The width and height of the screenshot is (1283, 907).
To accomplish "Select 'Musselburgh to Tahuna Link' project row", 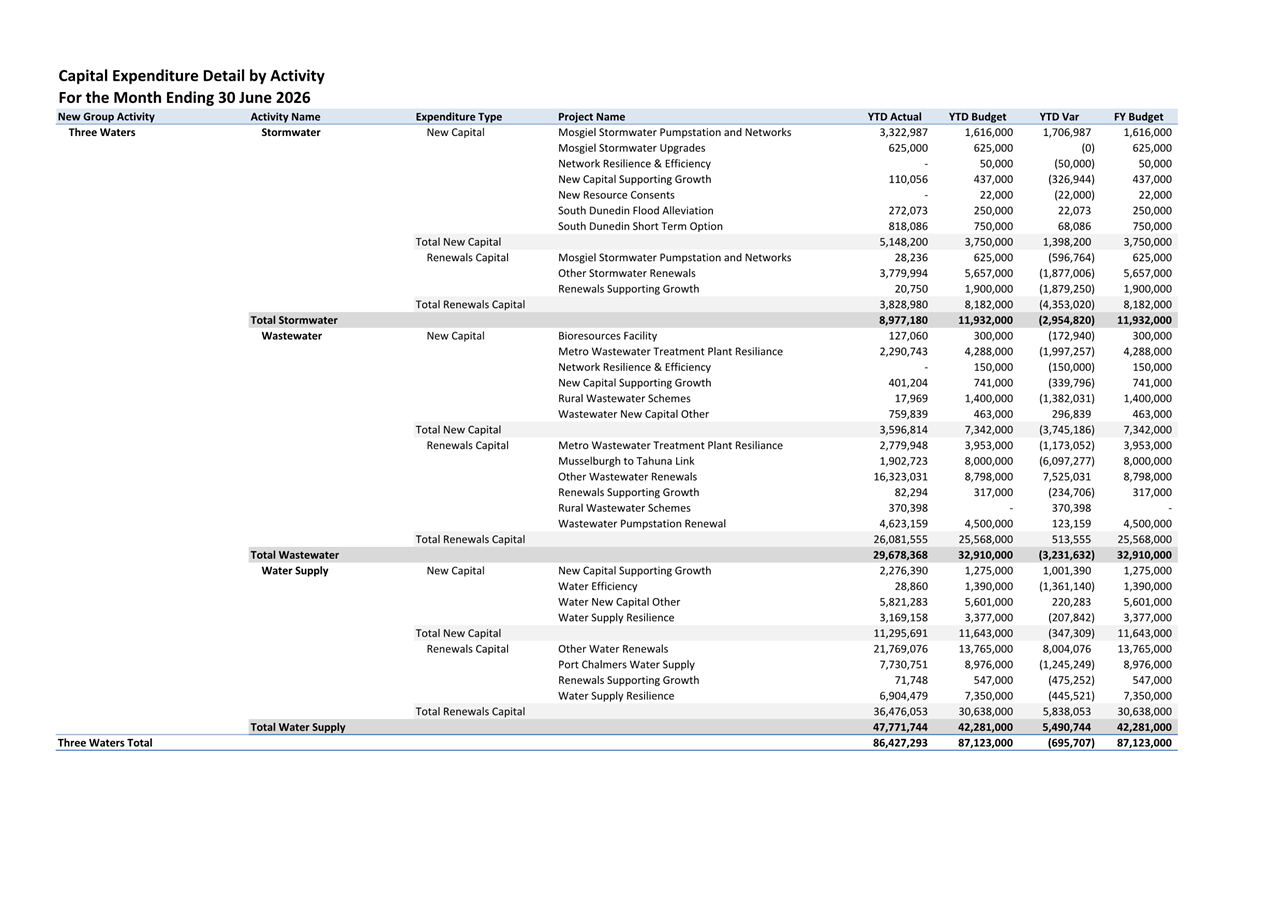I will pos(626,461).
